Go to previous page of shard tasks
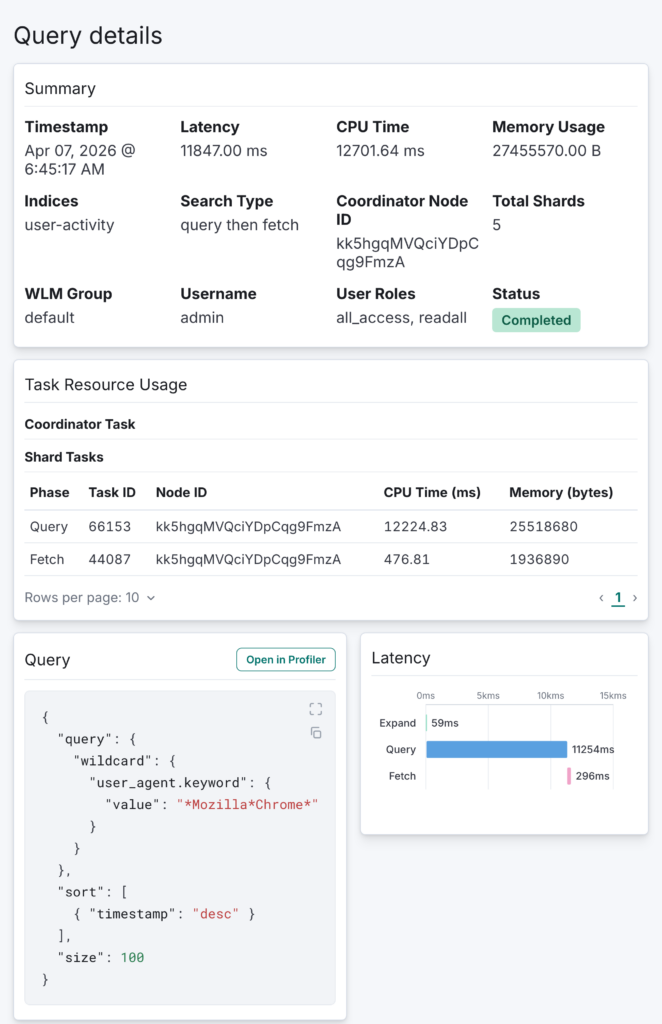 (x=601, y=598)
